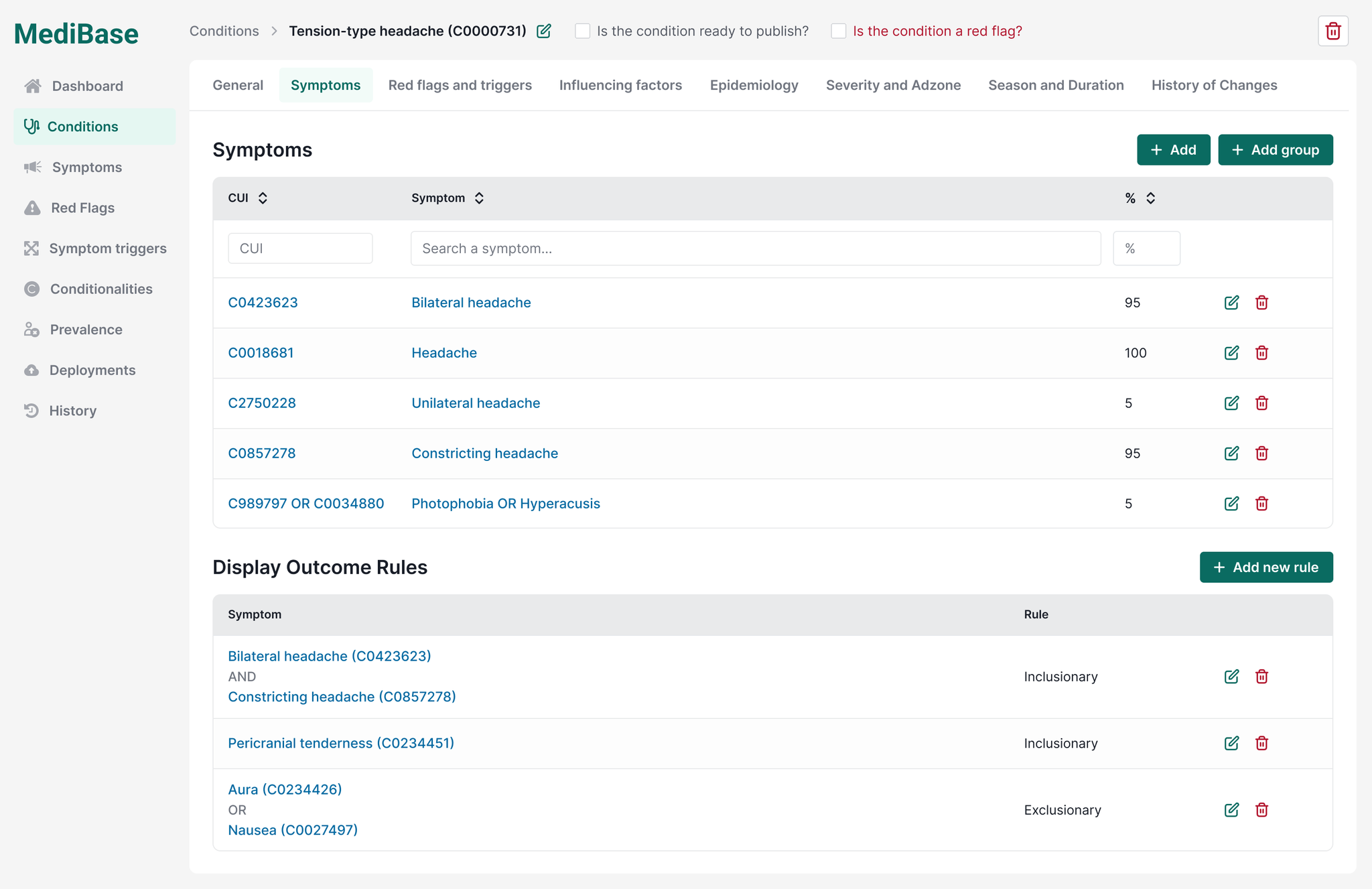
Task: Click the History clock icon in sidebar
Action: (x=31, y=411)
